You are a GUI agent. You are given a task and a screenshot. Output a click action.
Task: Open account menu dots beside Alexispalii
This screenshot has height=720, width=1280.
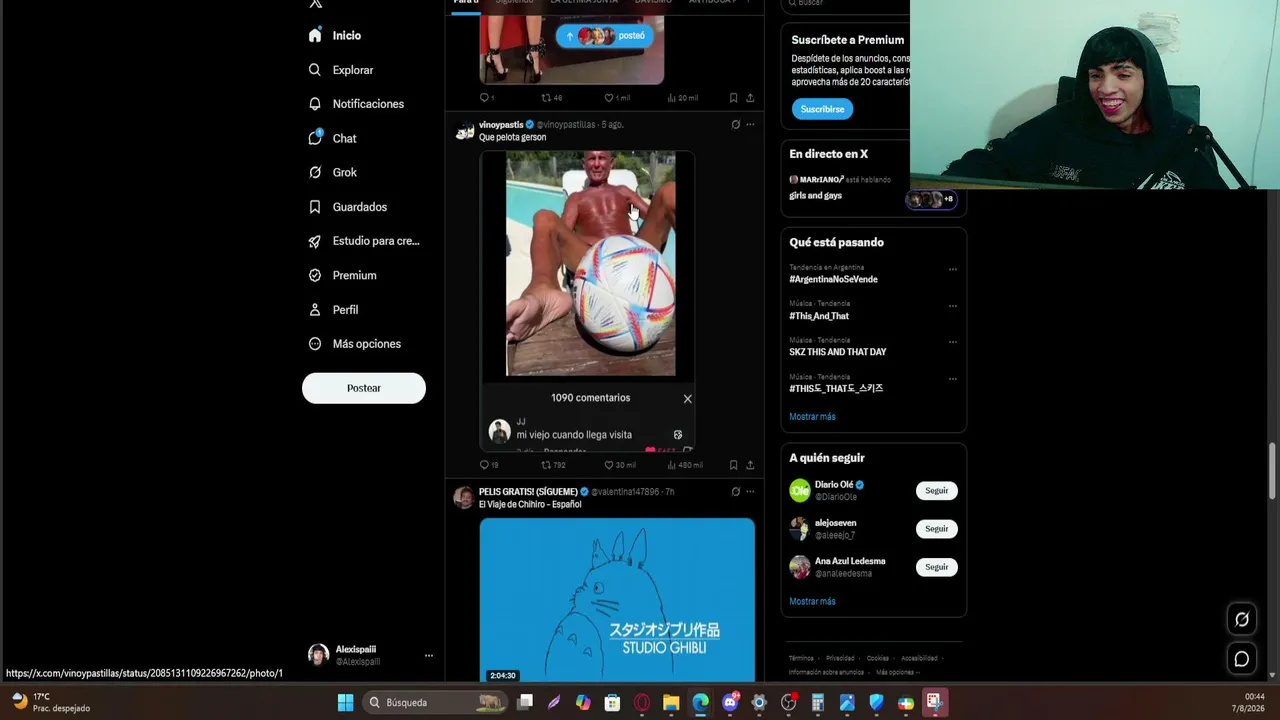(429, 656)
